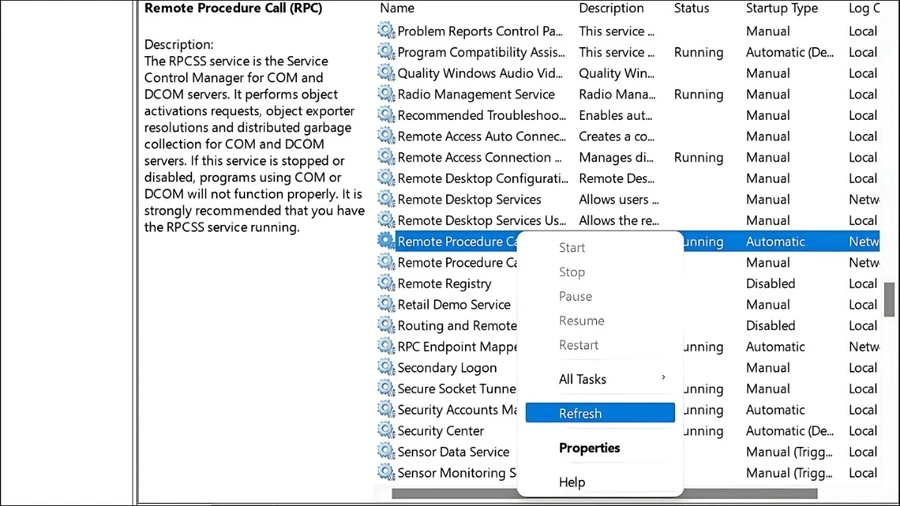The width and height of the screenshot is (900, 506).
Task: Click gear icon of Secondary Logon service
Action: 386,367
